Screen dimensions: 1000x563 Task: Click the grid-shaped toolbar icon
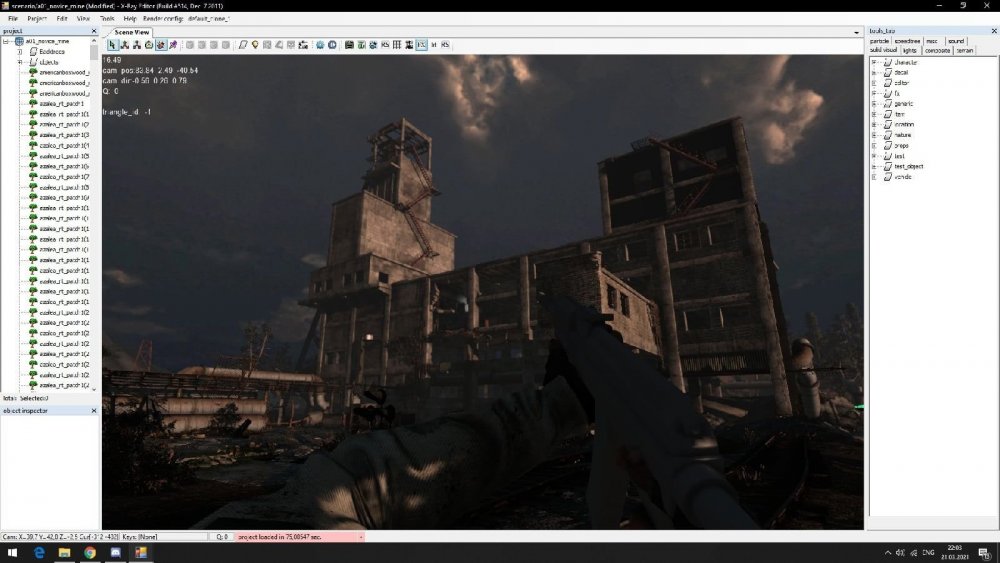point(397,45)
